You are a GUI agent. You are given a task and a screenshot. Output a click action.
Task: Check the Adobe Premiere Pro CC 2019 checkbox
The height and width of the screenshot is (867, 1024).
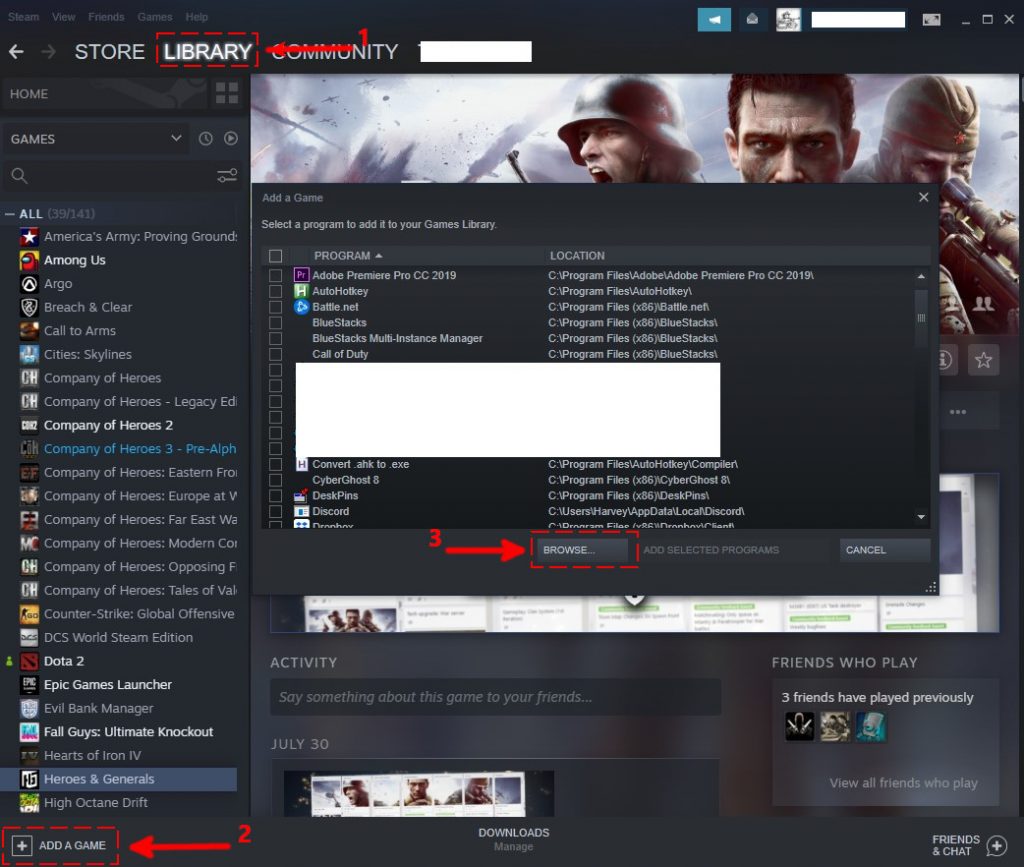(x=276, y=276)
